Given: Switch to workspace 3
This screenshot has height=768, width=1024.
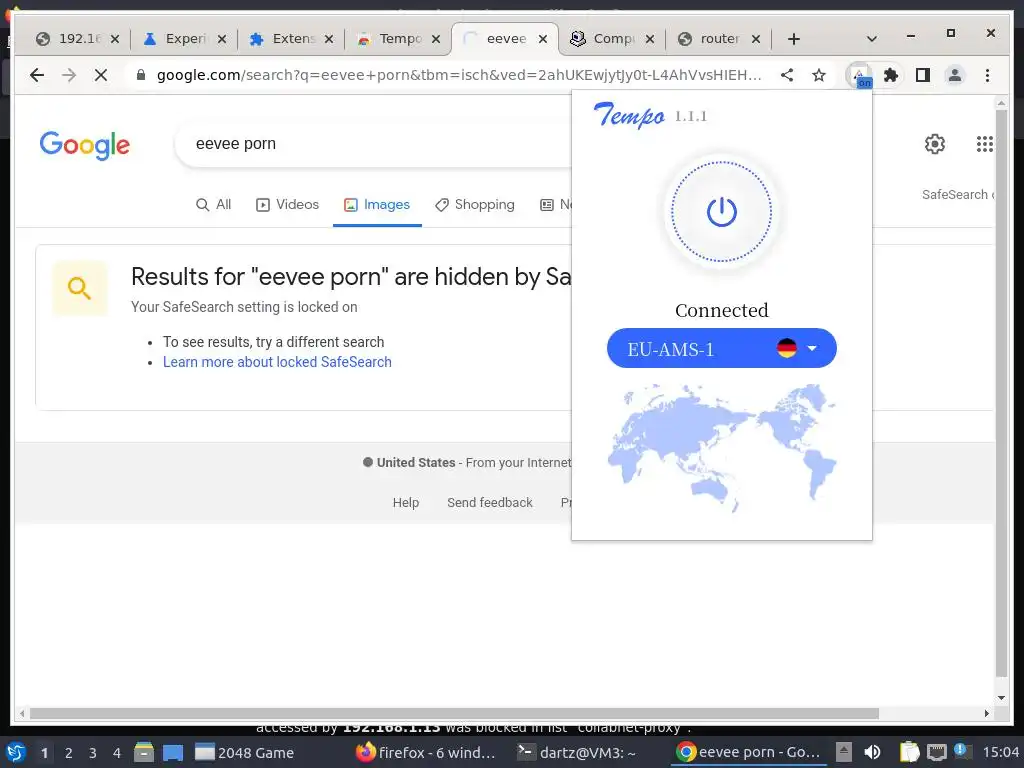Looking at the screenshot, I should 93,753.
